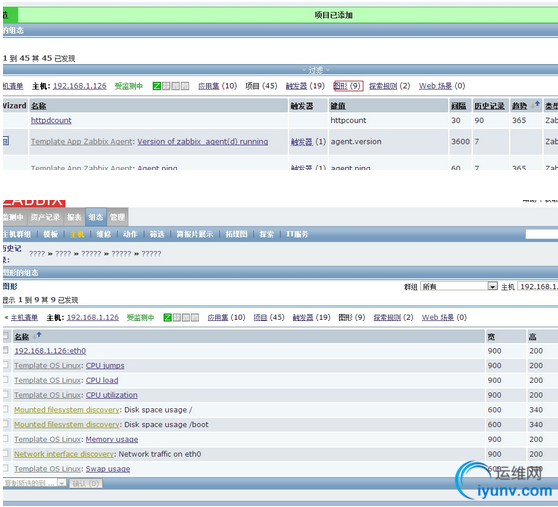Image resolution: width=558 pixels, height=507 pixels.
Task: Open the CPU load graph link
Action: [x=102, y=380]
